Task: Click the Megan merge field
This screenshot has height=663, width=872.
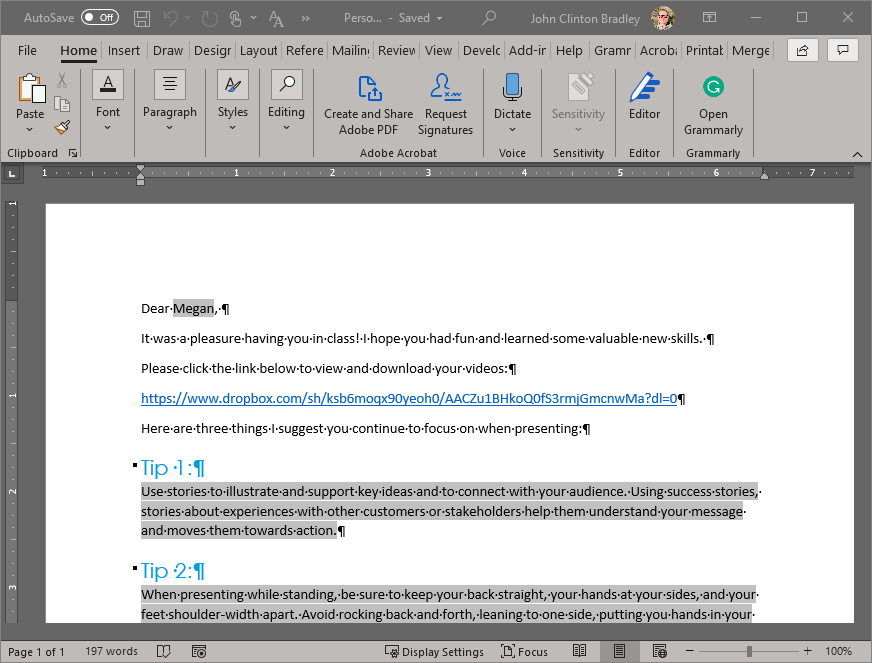Action: [x=194, y=309]
